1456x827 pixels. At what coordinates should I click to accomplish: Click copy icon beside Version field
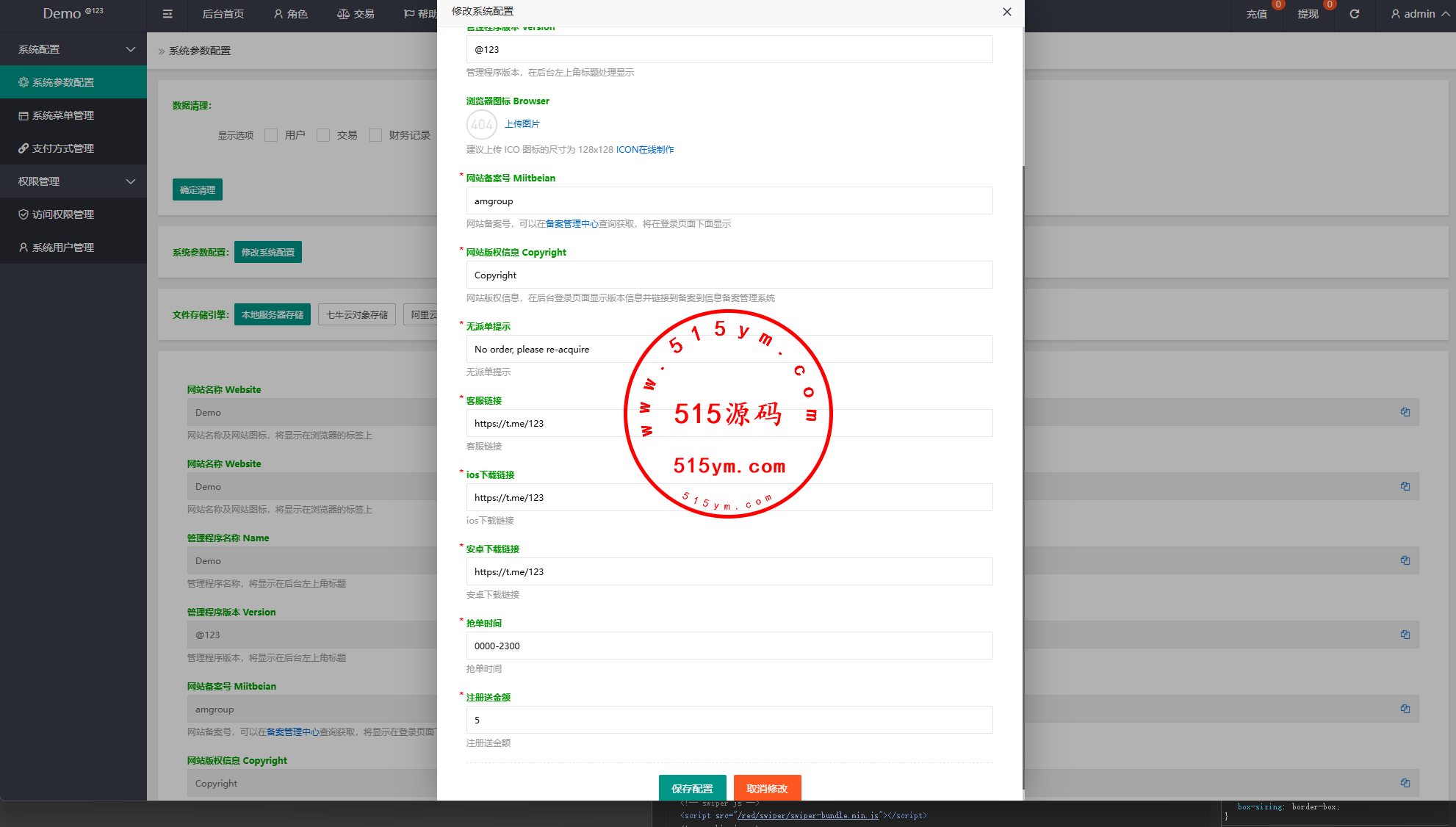click(1405, 635)
